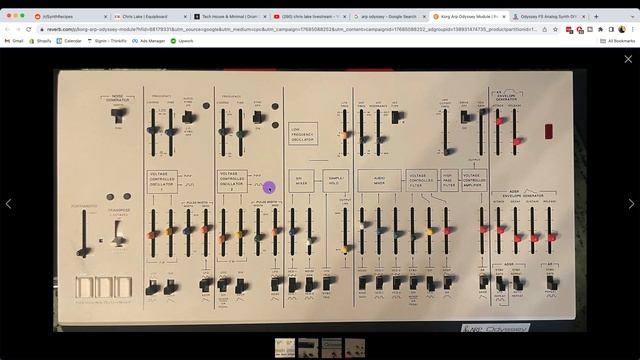Open the Shopify bookmark
Image resolution: width=640 pixels, height=360 pixels.
click(x=40, y=41)
